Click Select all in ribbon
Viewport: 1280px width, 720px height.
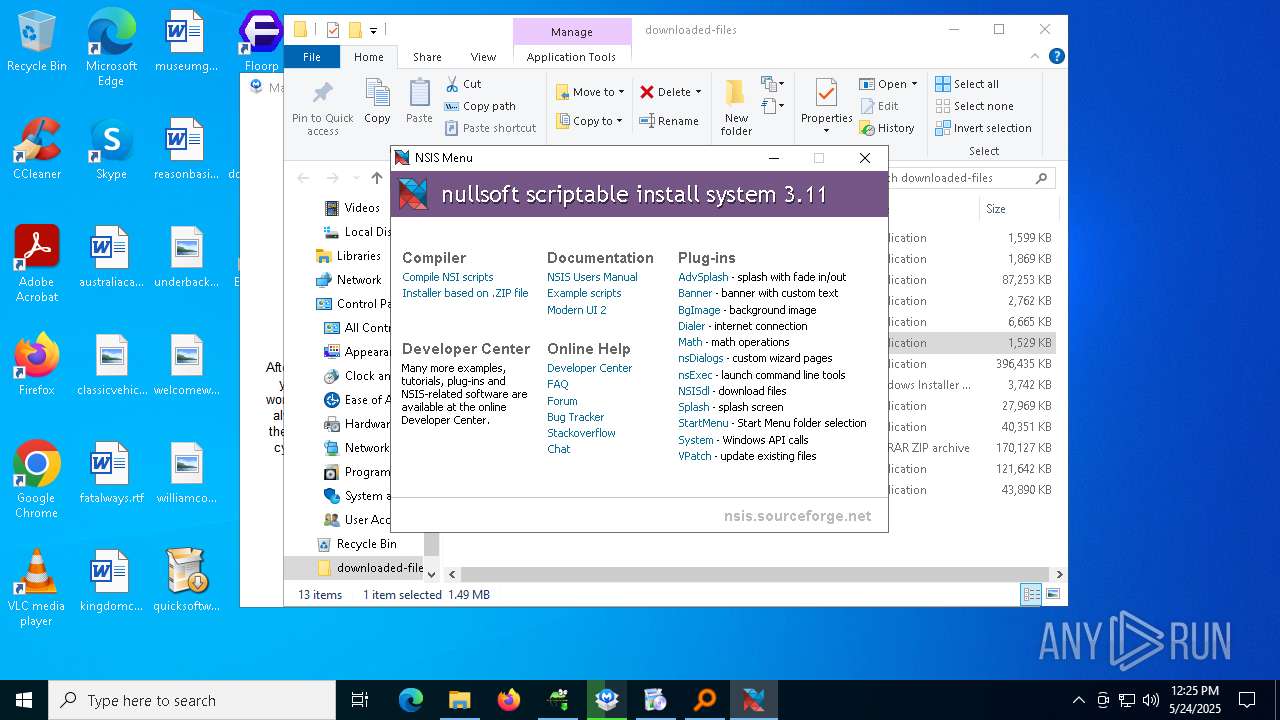coord(967,84)
